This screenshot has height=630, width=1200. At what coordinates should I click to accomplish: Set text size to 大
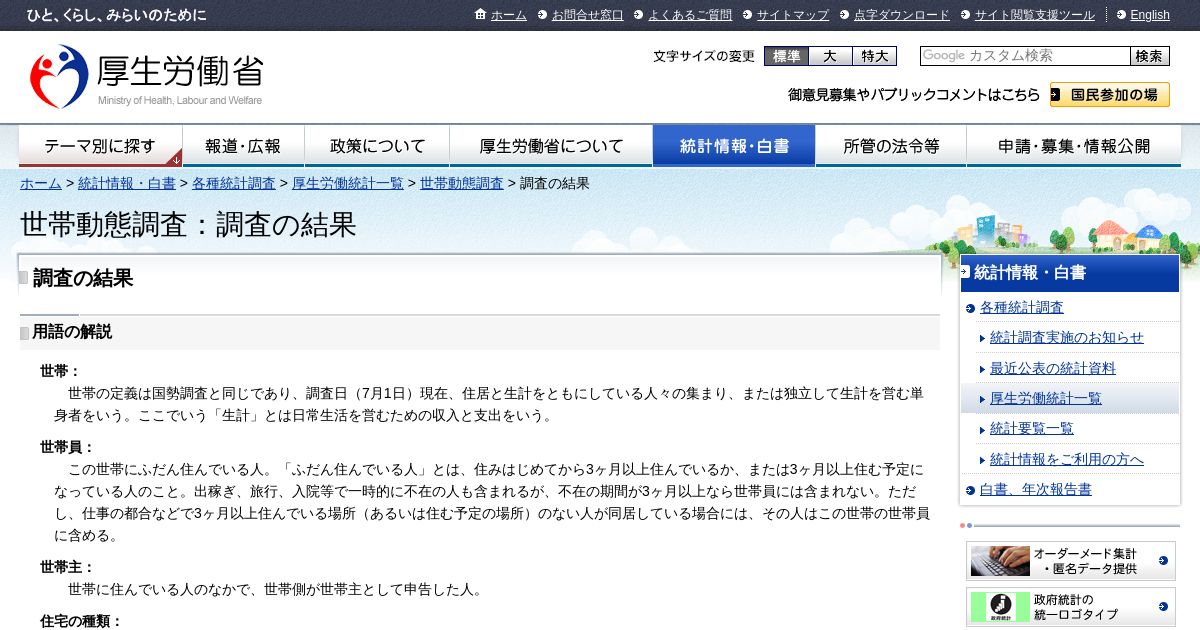[830, 56]
